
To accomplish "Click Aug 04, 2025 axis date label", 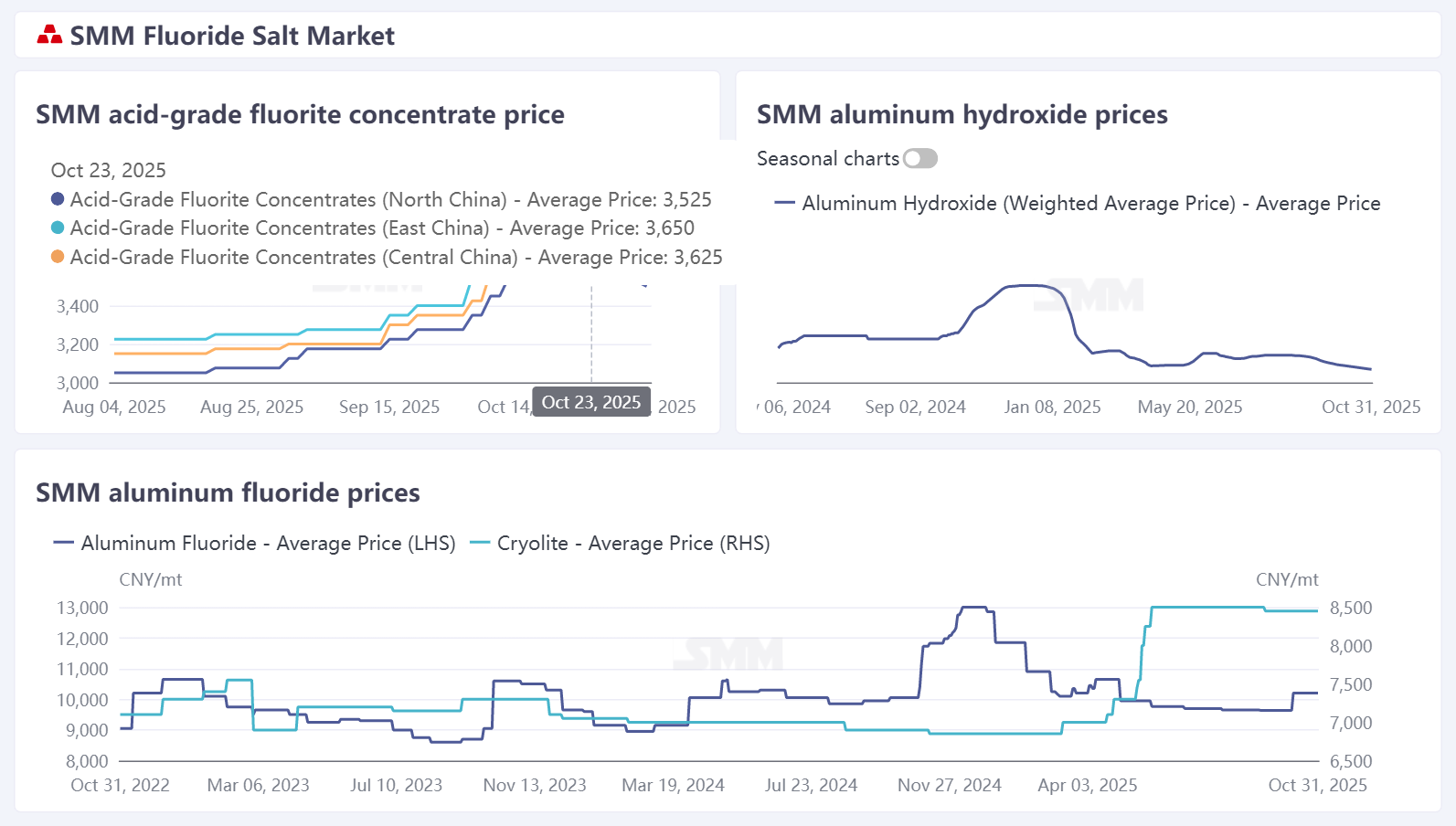I will pyautogui.click(x=114, y=408).
